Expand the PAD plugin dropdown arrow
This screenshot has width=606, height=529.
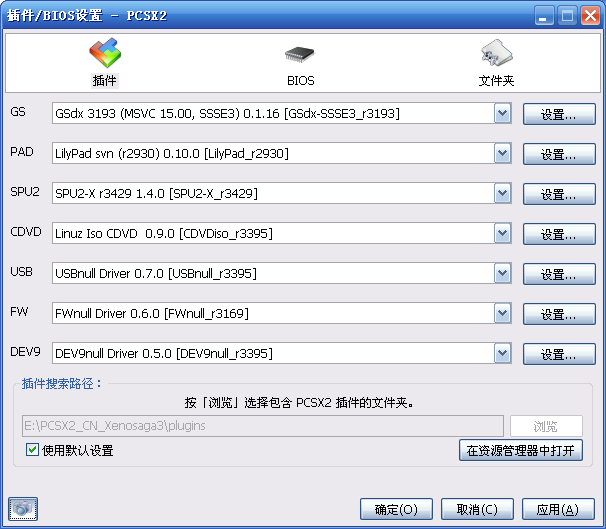(502, 153)
